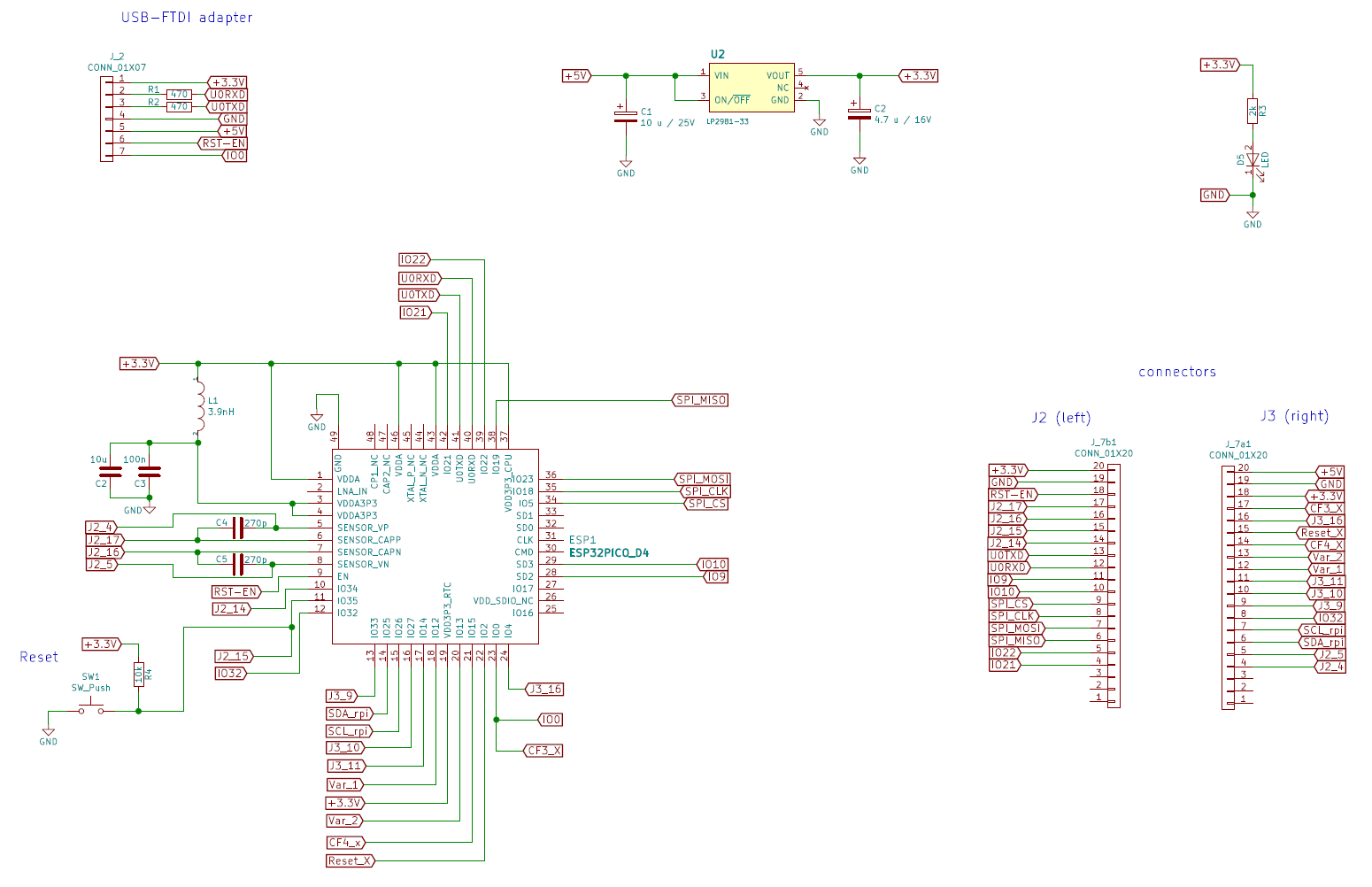
Task: Click the +3.3V label beside resistor R4
Action: (x=102, y=644)
